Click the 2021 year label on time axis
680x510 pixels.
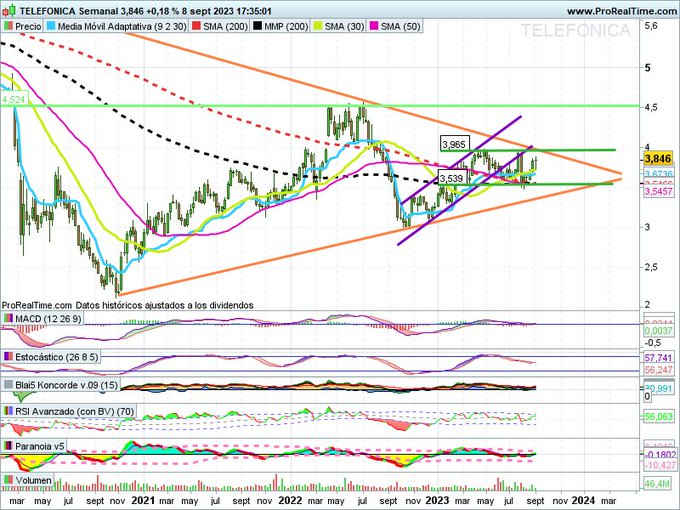click(143, 500)
